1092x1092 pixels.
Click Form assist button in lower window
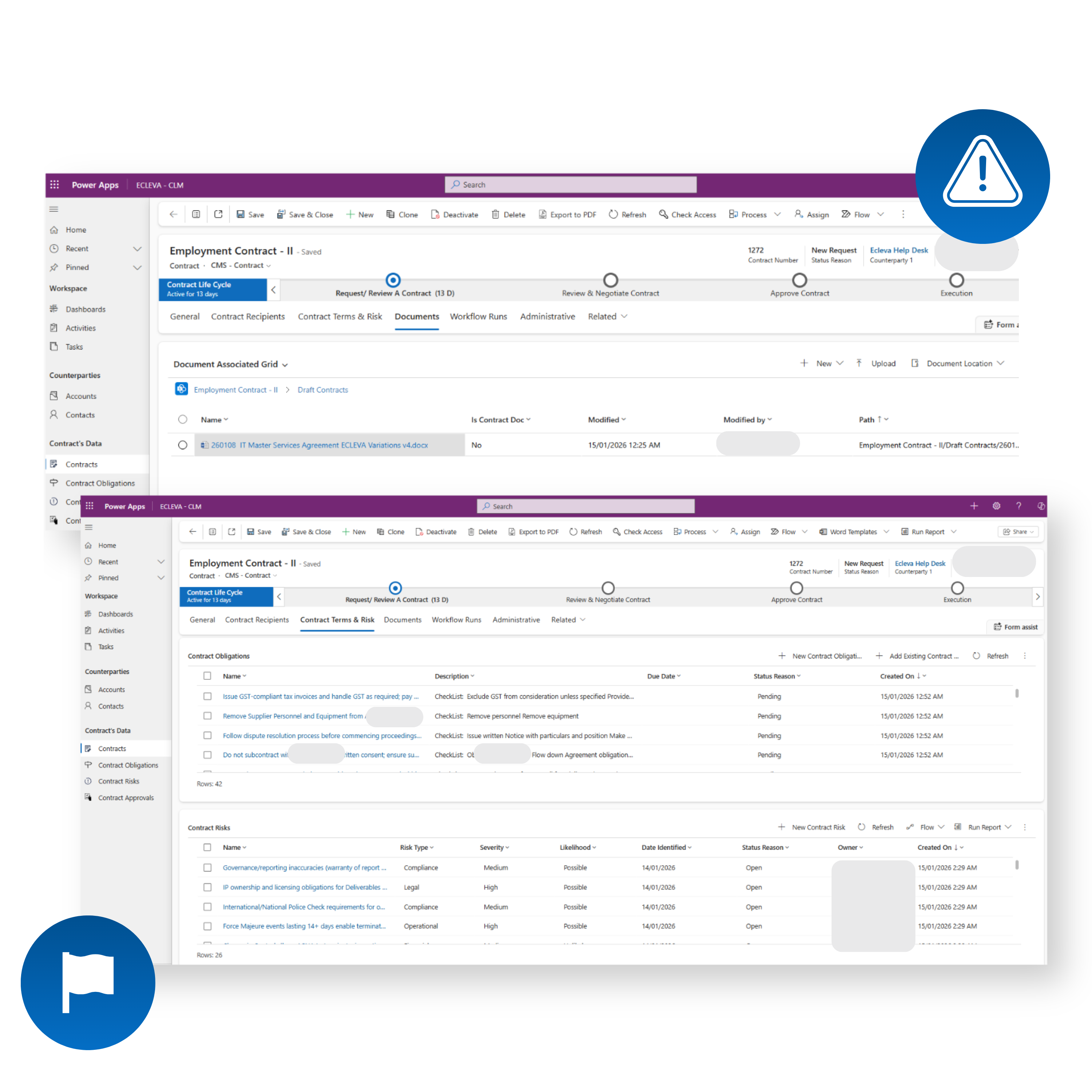click(x=1016, y=627)
